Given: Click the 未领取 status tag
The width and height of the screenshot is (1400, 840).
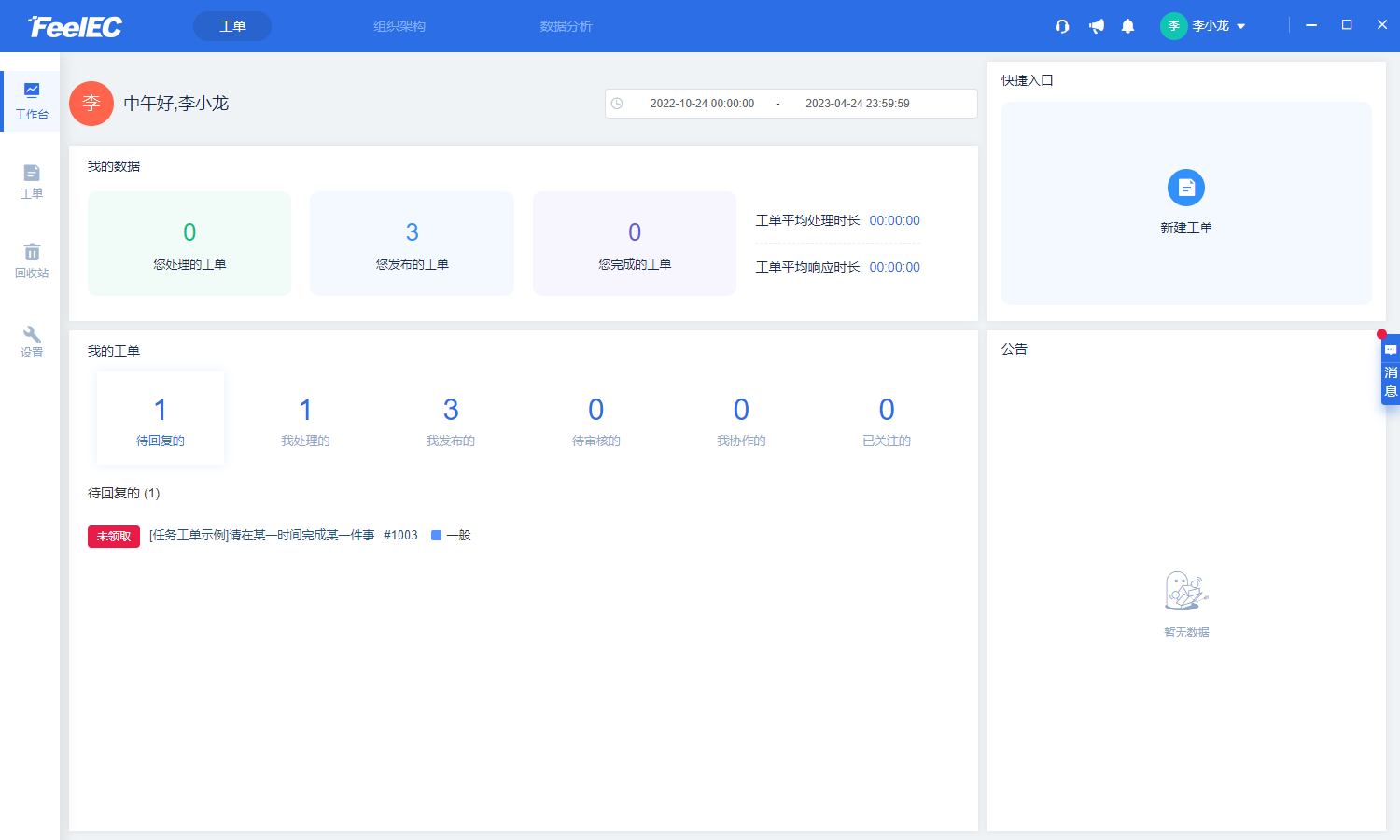Looking at the screenshot, I should pos(114,536).
